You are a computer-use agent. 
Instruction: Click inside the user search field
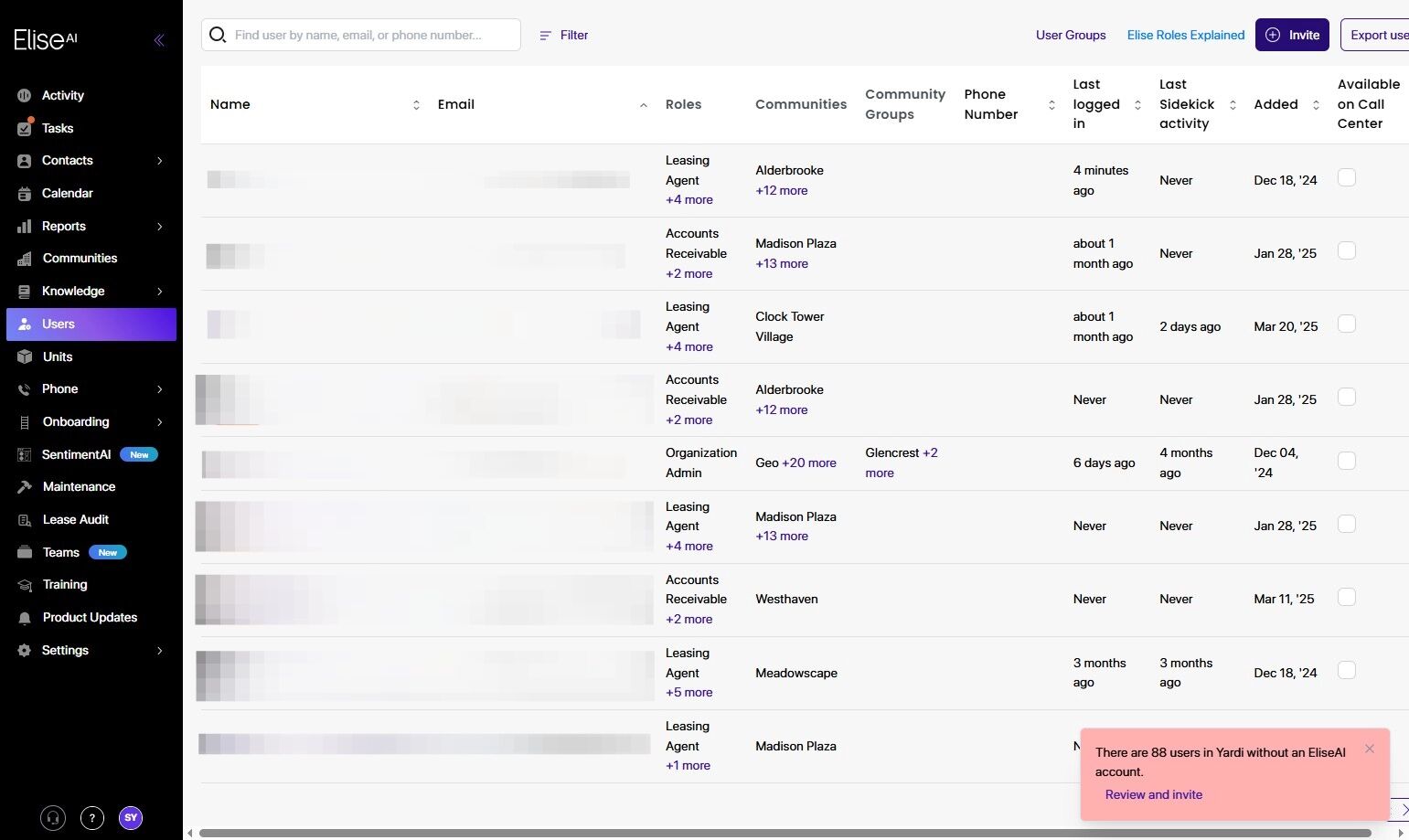click(361, 35)
